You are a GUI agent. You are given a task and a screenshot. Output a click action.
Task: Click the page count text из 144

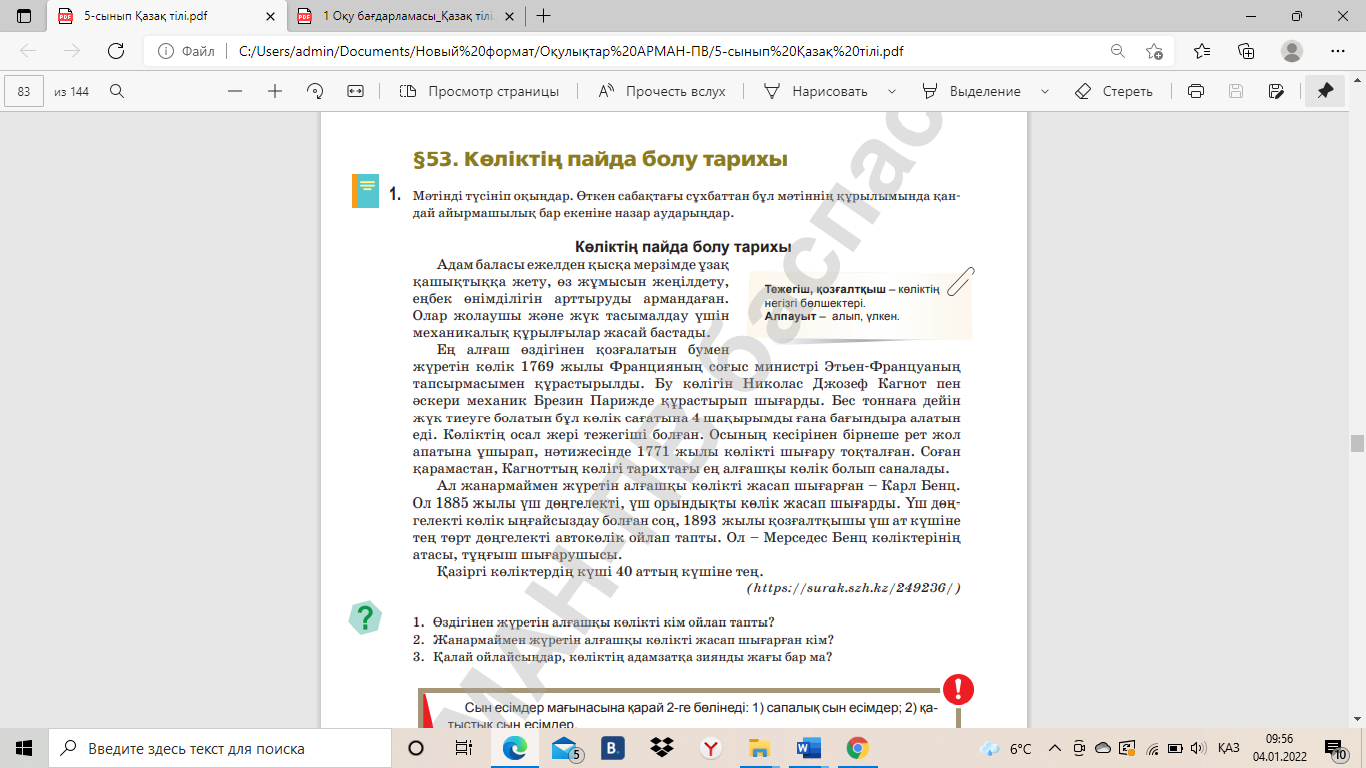pyautogui.click(x=71, y=91)
